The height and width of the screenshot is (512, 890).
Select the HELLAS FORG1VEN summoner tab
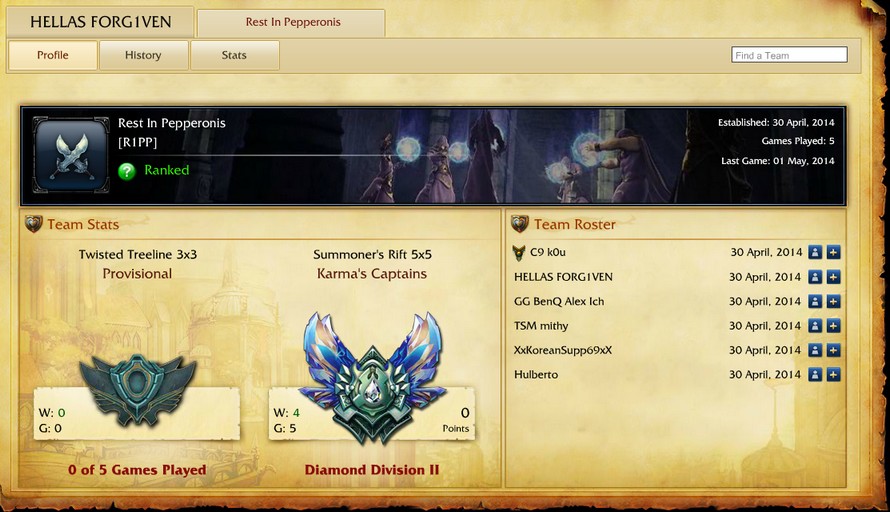pos(100,22)
